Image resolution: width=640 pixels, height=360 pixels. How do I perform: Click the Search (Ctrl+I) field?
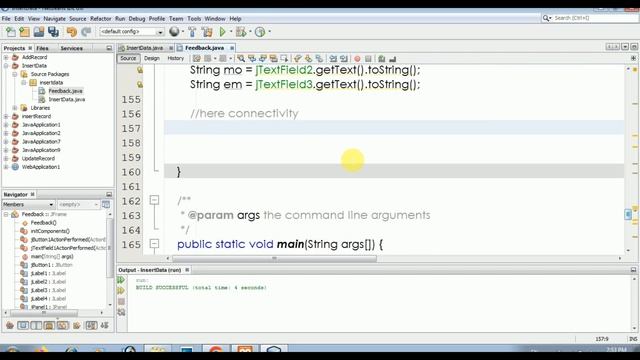tap(595, 18)
